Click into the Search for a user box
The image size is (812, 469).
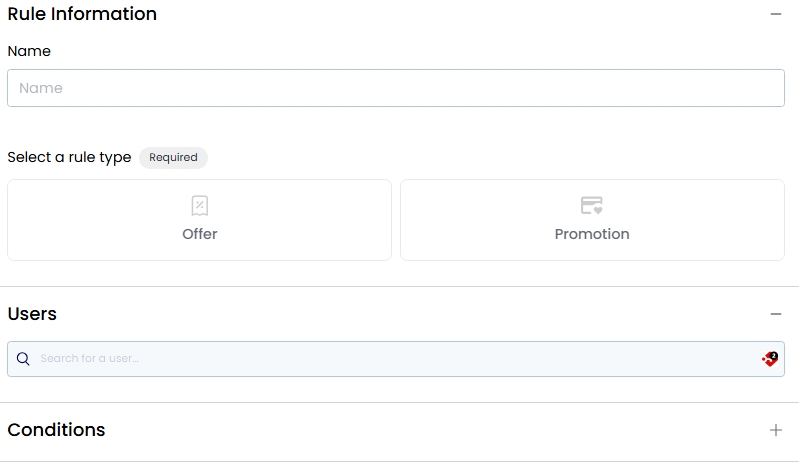(395, 359)
